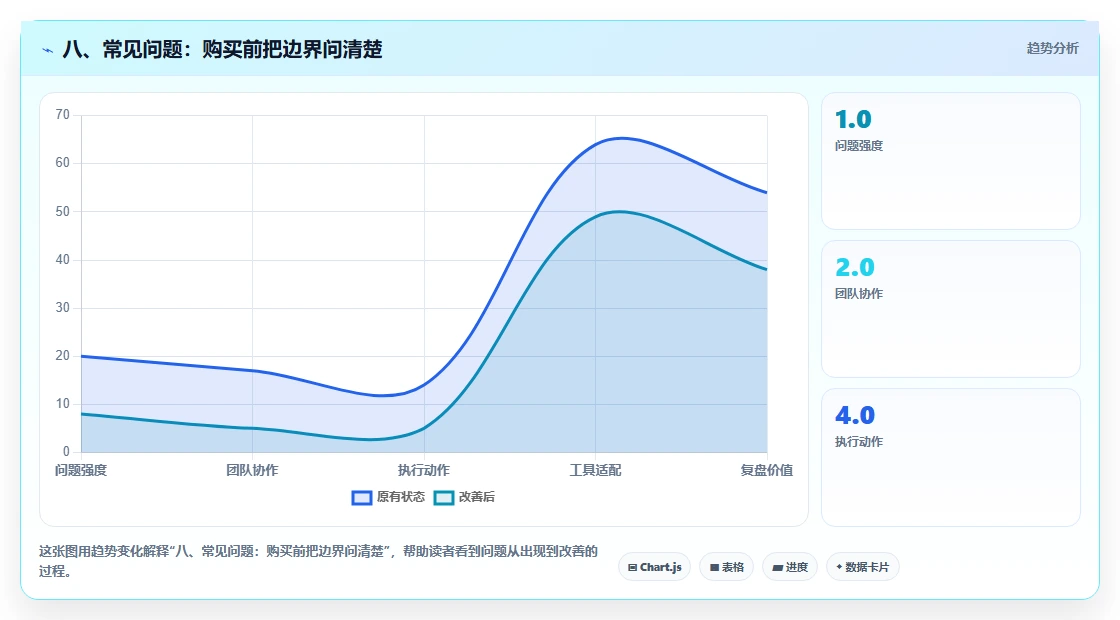
Task: Open the 1.0 问题强度 stat card
Action: (951, 161)
